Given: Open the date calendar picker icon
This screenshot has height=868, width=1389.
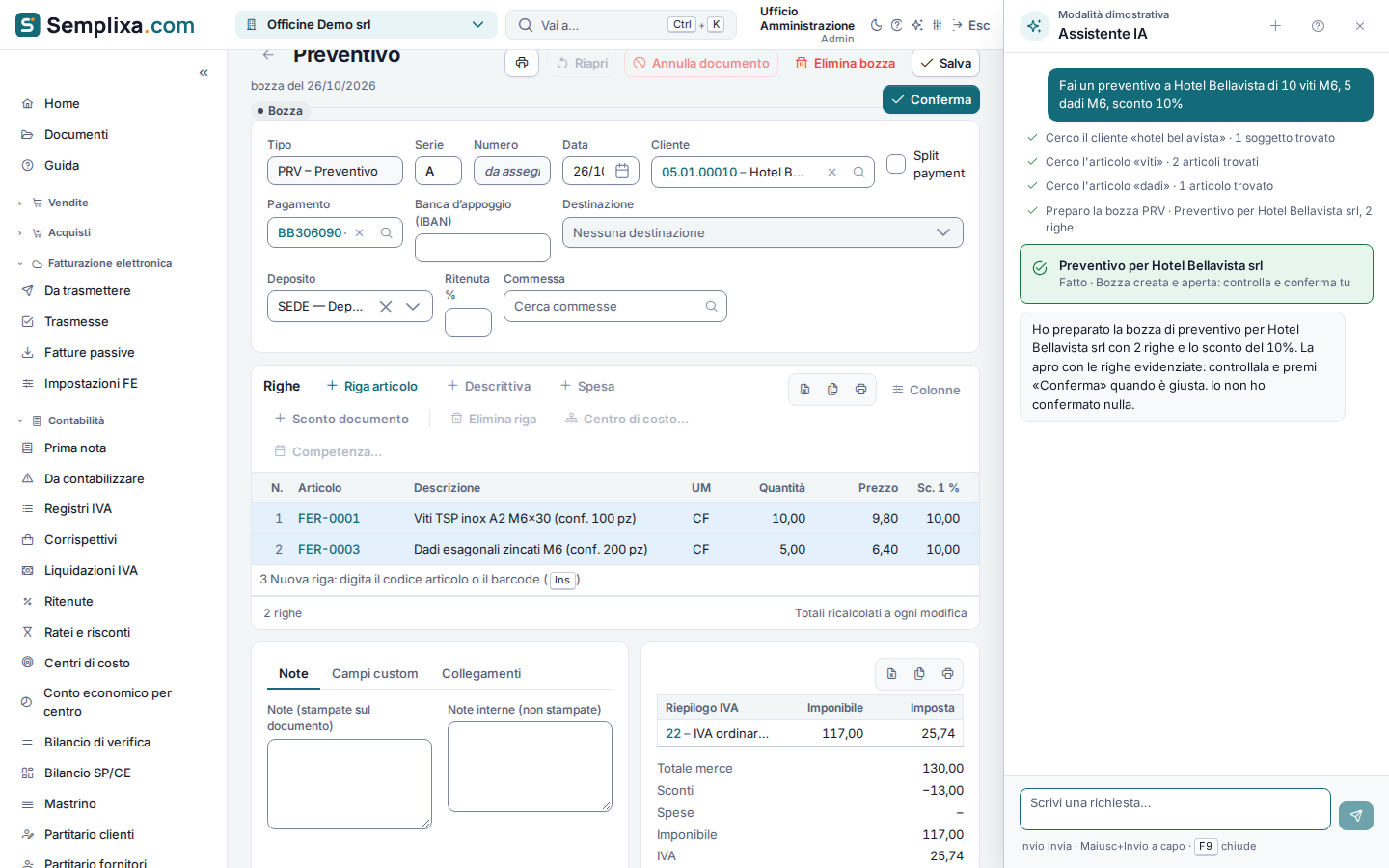Looking at the screenshot, I should tap(622, 171).
